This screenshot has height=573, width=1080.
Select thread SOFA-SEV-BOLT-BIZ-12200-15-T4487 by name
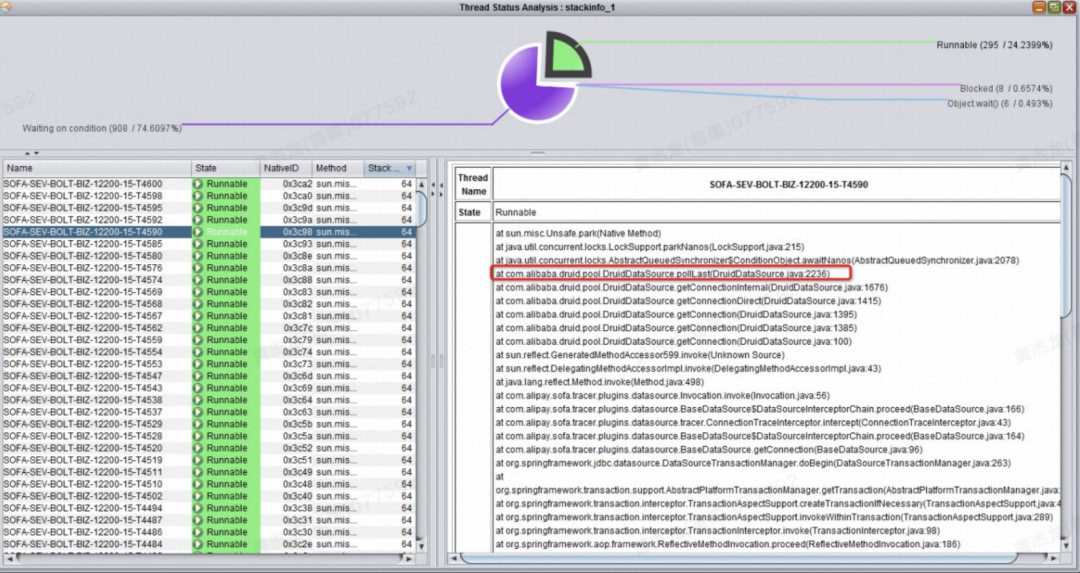[83, 520]
